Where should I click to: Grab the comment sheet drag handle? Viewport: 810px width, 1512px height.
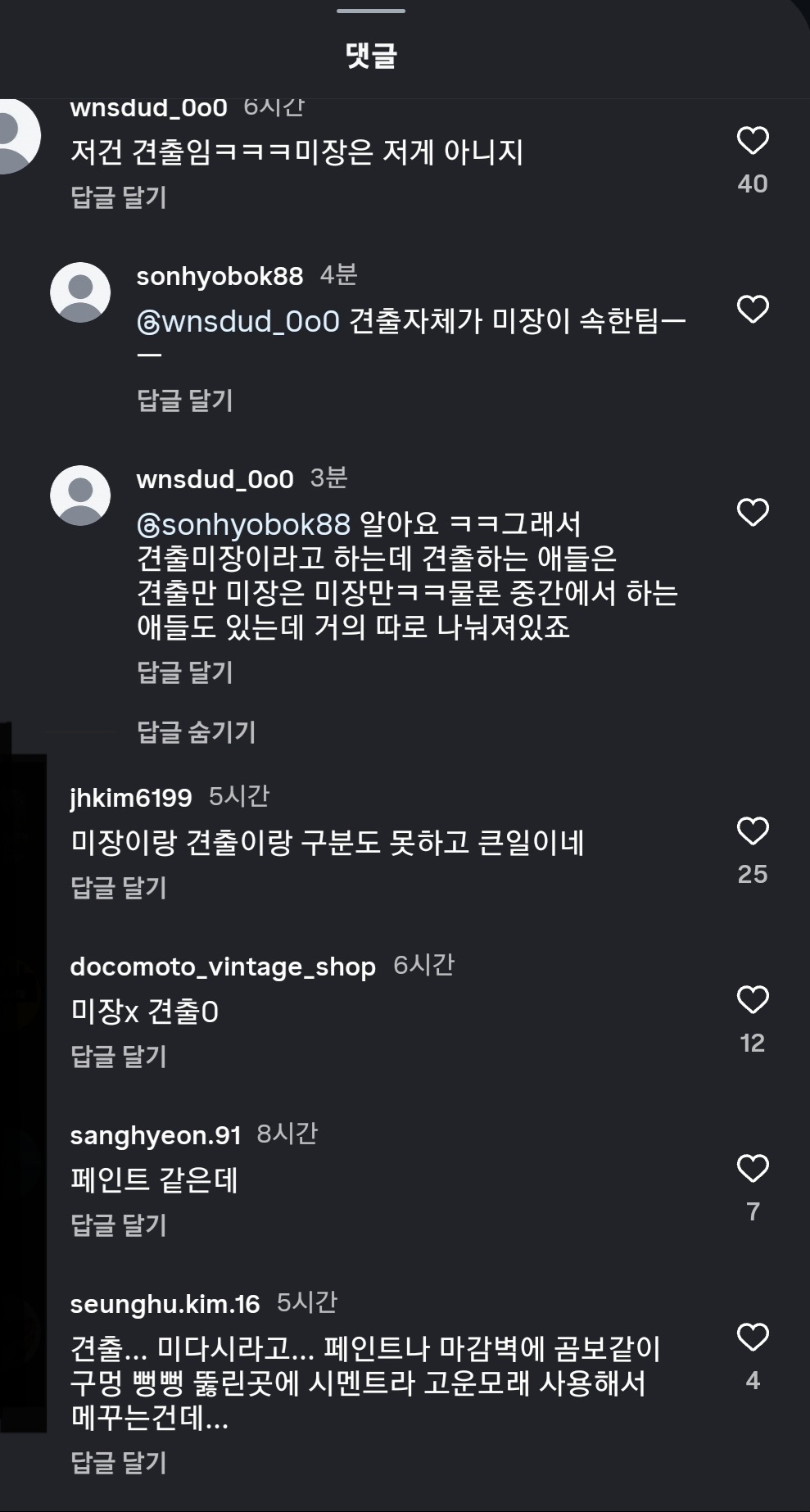pyautogui.click(x=371, y=11)
